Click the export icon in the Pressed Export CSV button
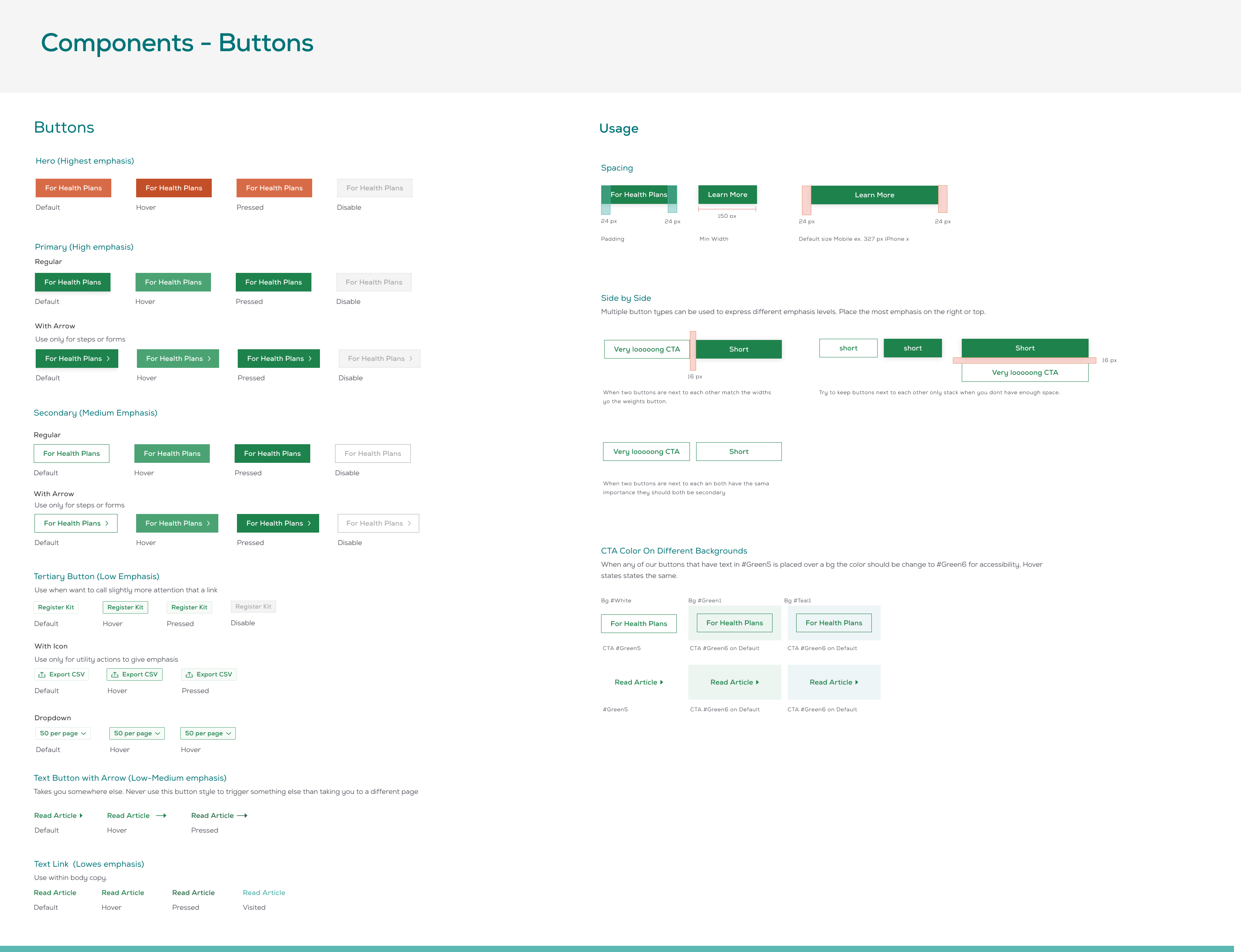Viewport: 1241px width, 952px height. click(x=189, y=674)
